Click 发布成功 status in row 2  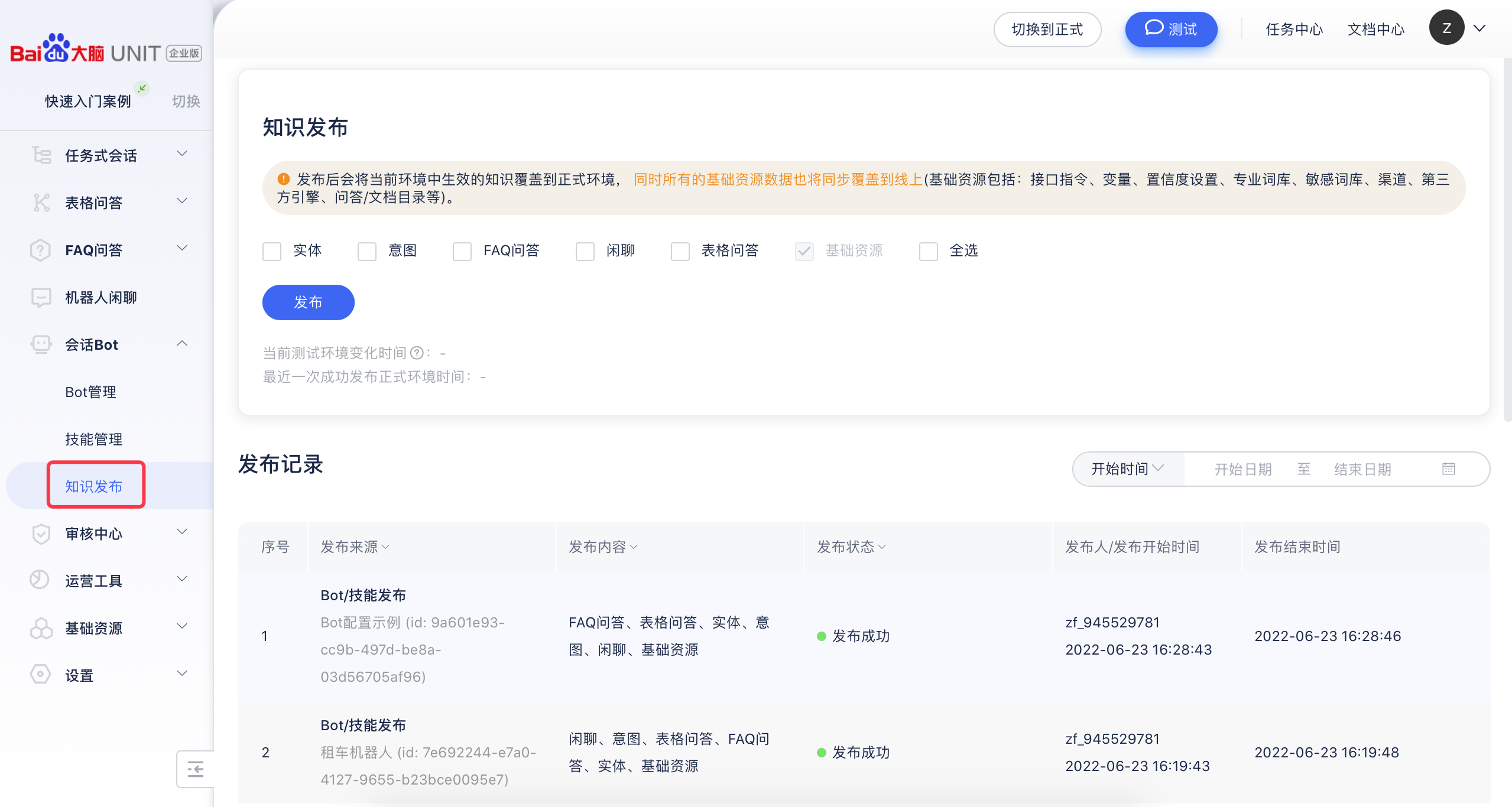coord(854,753)
